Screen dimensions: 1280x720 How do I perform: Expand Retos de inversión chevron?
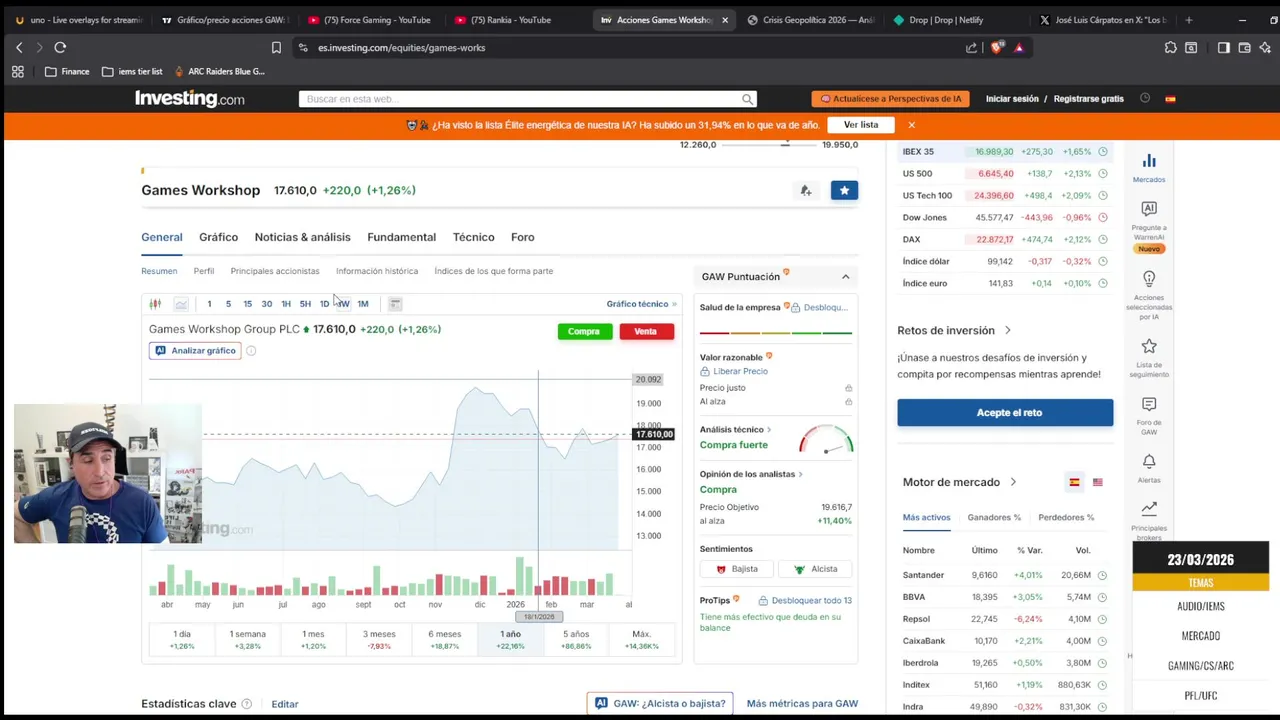[x=1007, y=330]
